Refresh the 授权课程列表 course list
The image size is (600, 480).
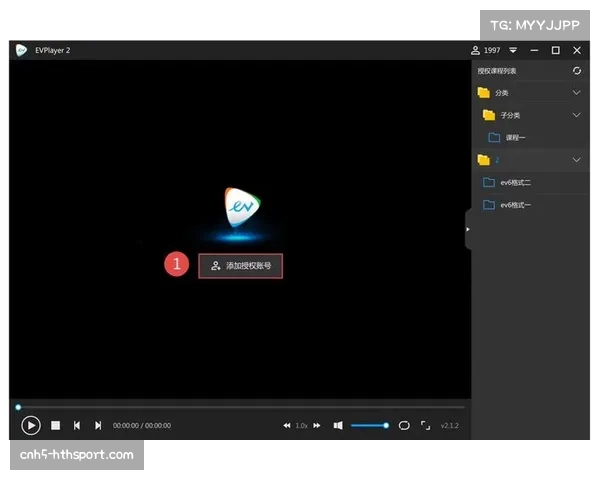tap(577, 71)
